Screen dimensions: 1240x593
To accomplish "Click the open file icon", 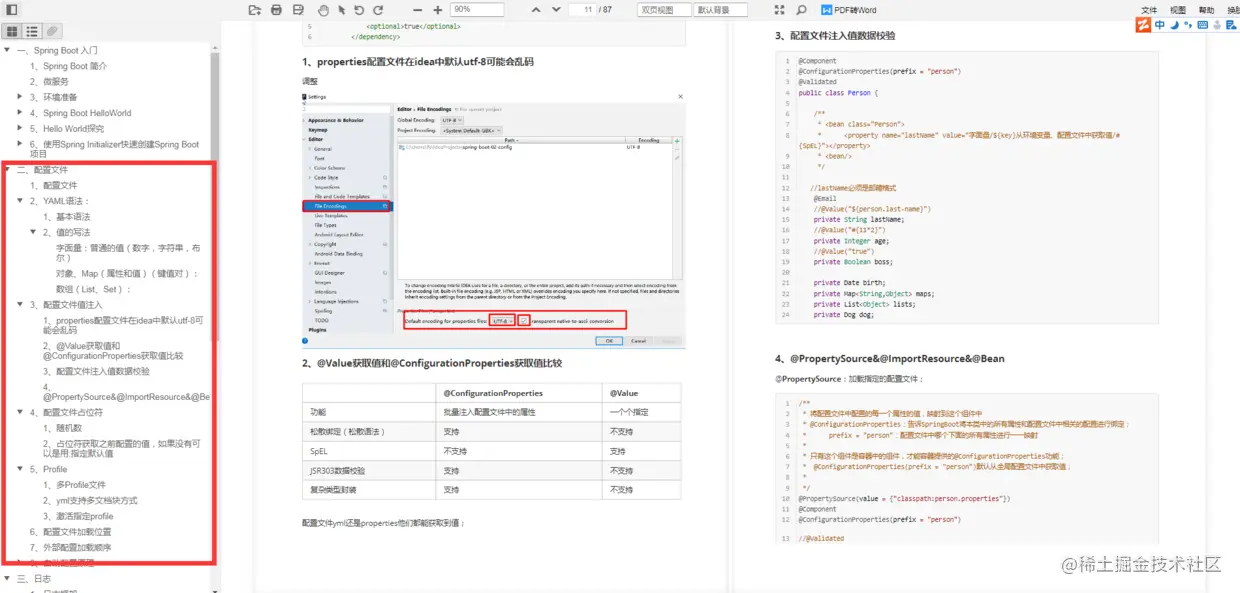I will 254,9.
